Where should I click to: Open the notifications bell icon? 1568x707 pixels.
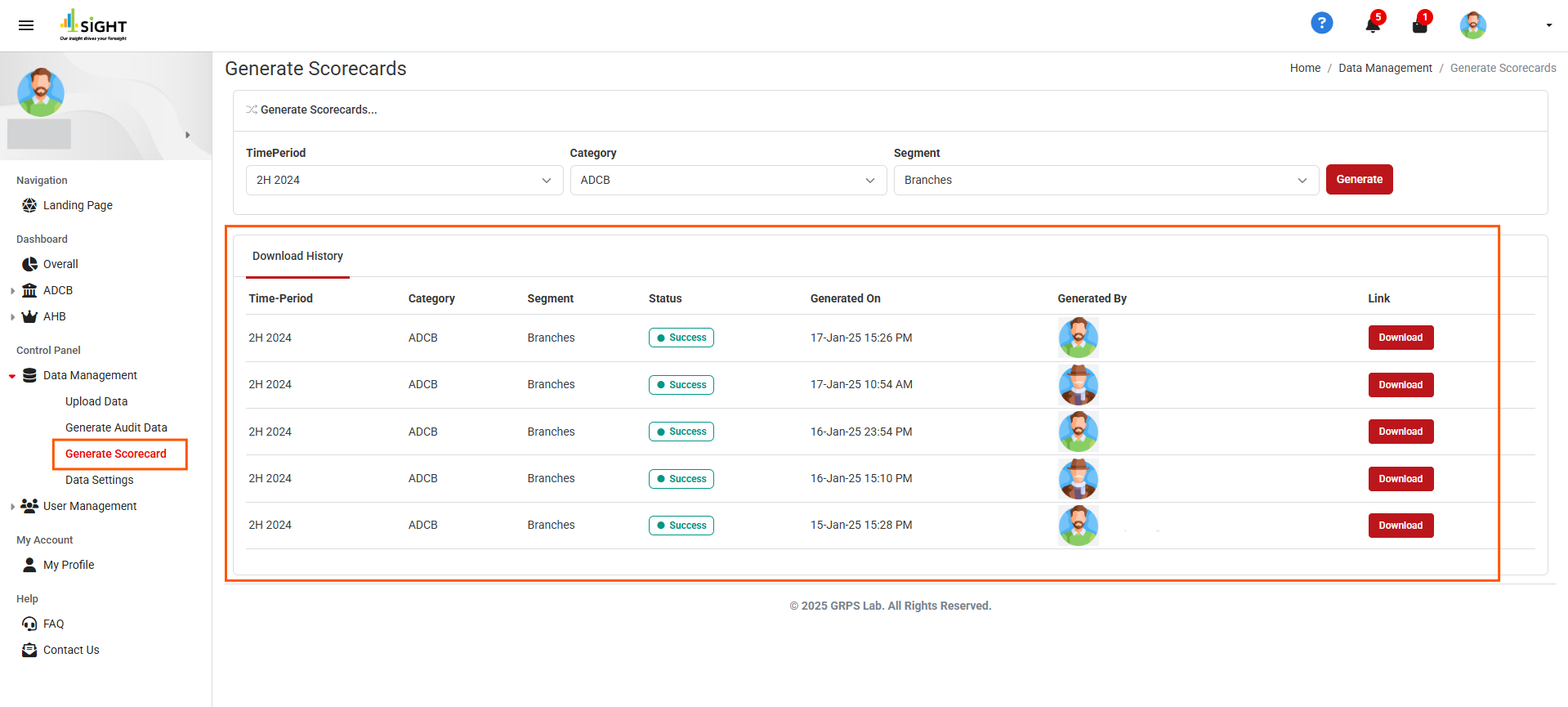(x=1373, y=25)
